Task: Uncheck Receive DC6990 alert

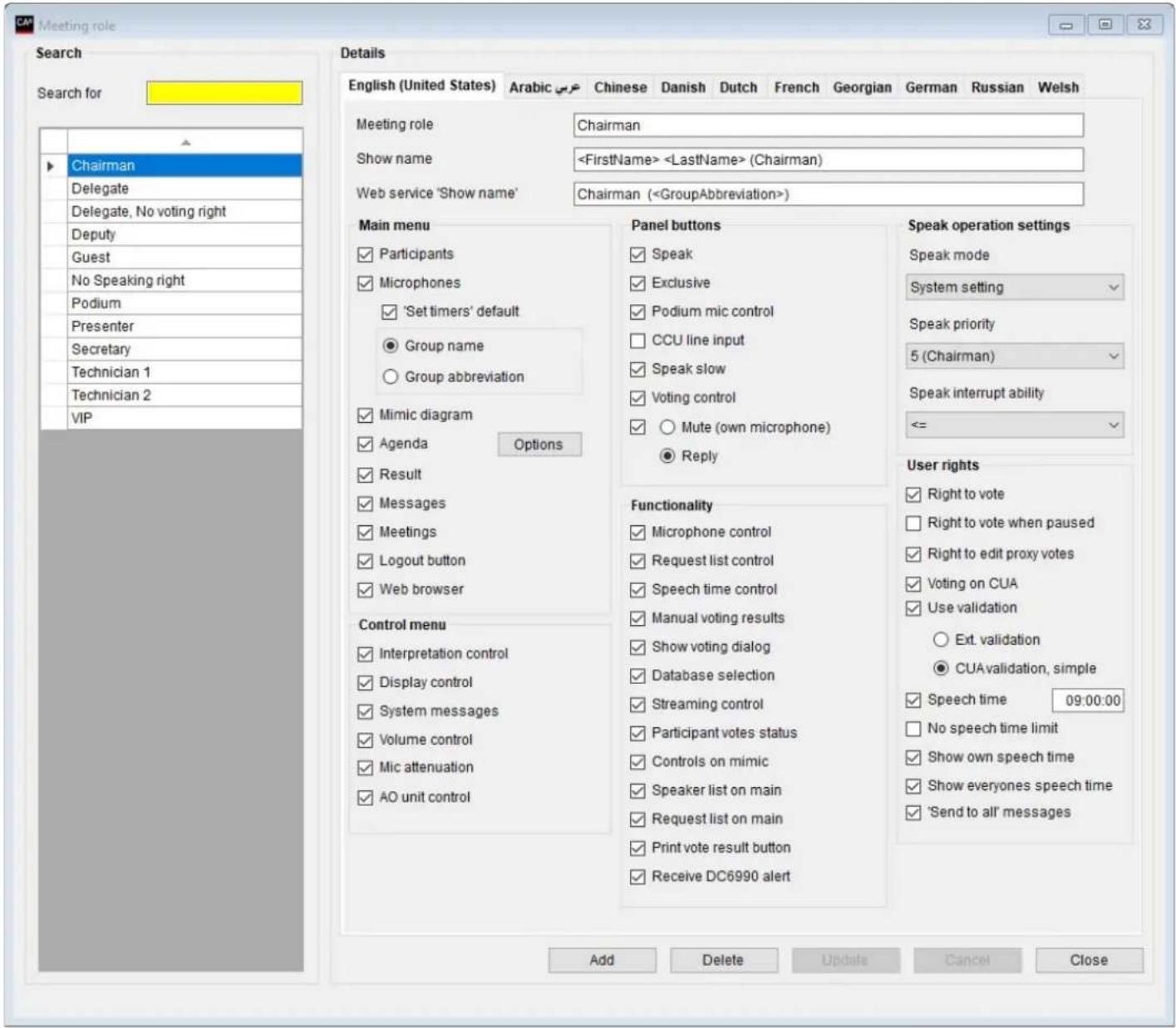Action: click(x=637, y=877)
